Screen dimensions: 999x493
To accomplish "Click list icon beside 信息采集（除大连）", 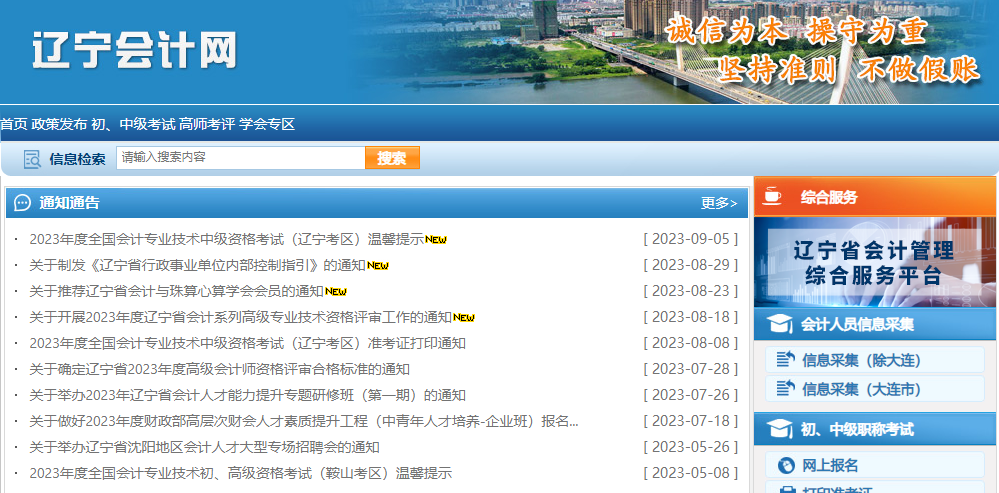I will (786, 360).
